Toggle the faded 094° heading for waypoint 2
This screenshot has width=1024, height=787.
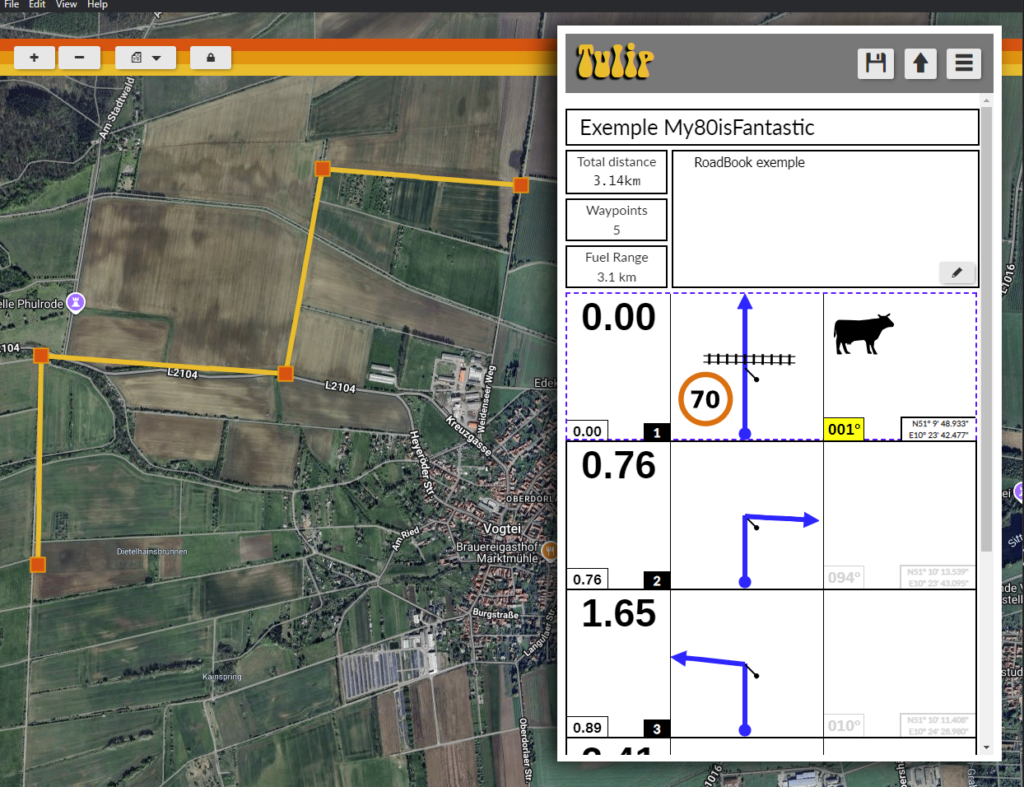click(844, 577)
